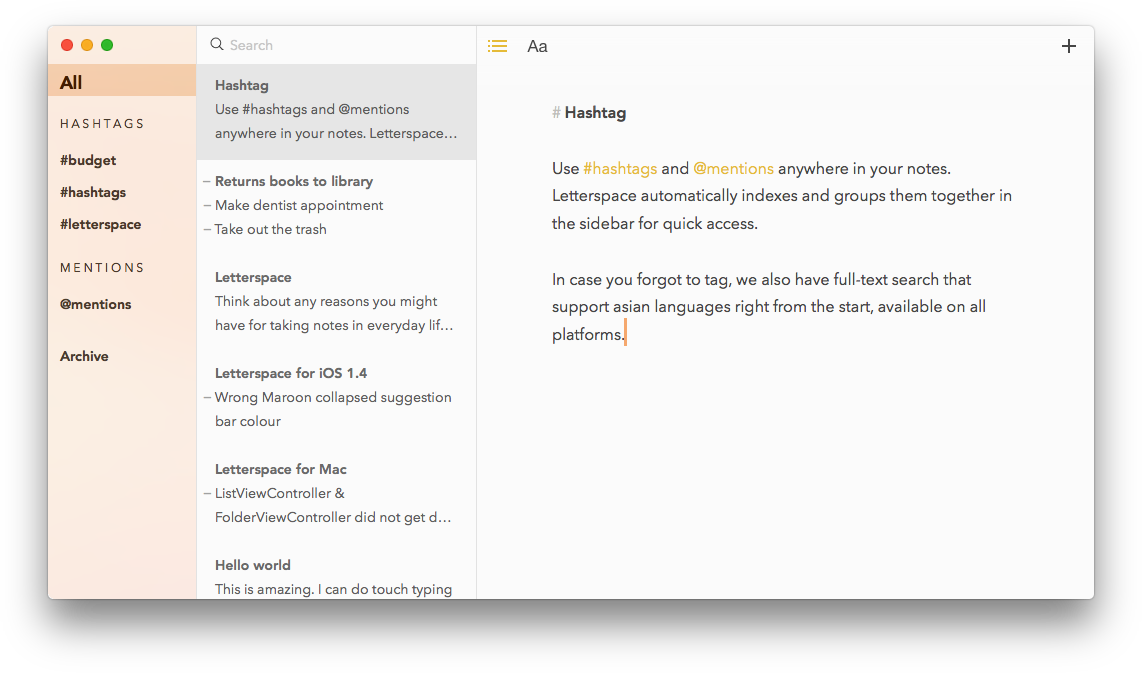Click the Wrong Maroon collapsed suggestion text
Image resolution: width=1142 pixels, height=673 pixels.
pos(333,409)
